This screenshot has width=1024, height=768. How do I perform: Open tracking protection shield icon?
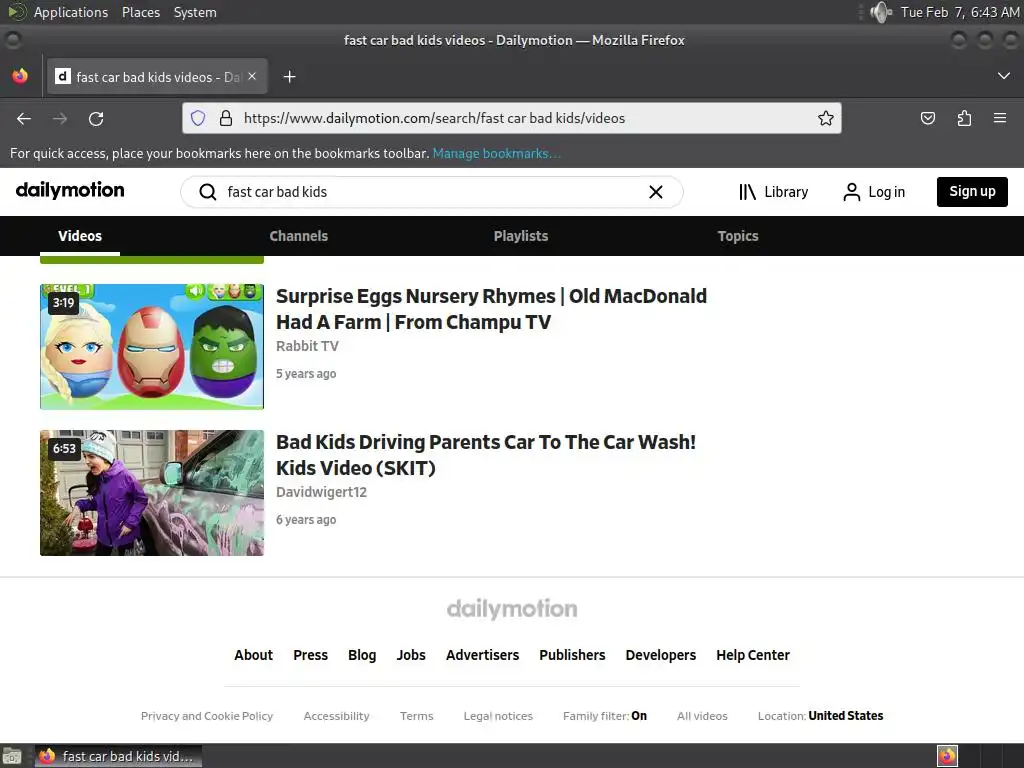point(198,118)
